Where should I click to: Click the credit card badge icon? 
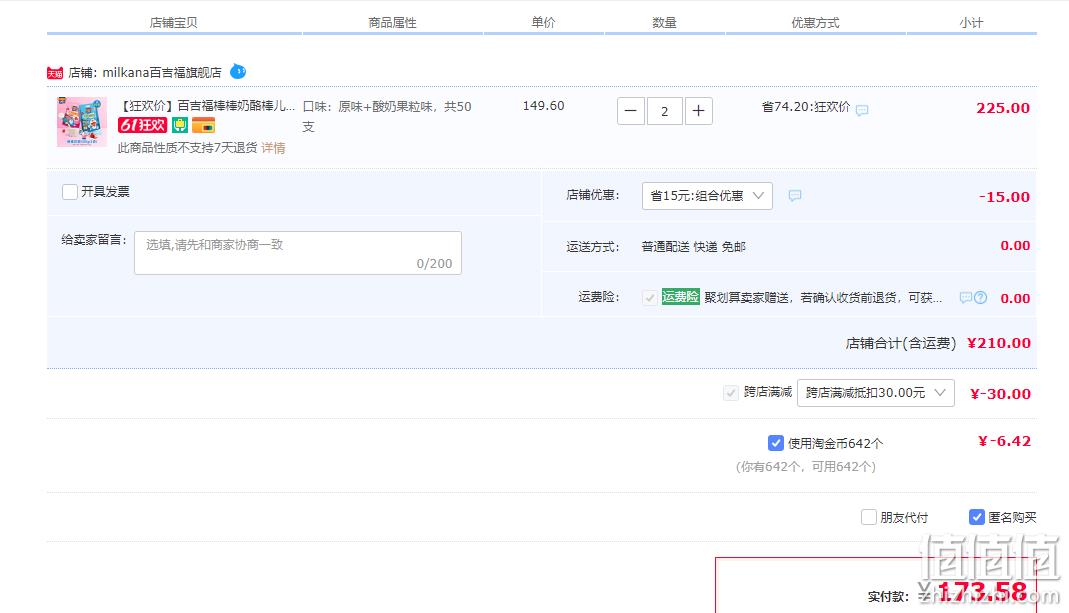pyautogui.click(x=203, y=125)
